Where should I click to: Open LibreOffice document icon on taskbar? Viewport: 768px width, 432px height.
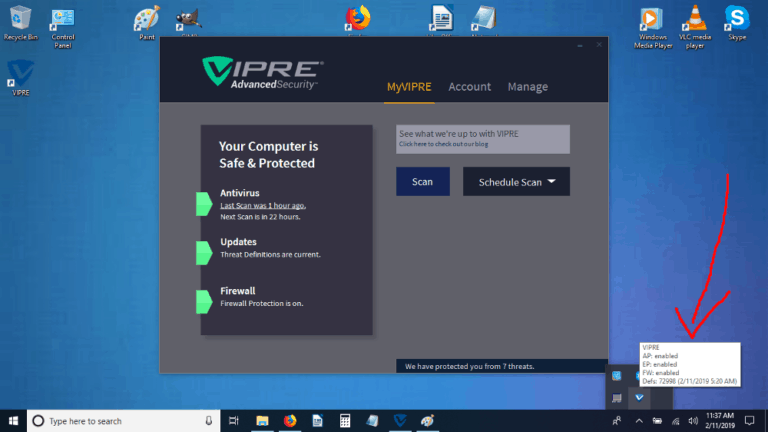[x=317, y=421]
